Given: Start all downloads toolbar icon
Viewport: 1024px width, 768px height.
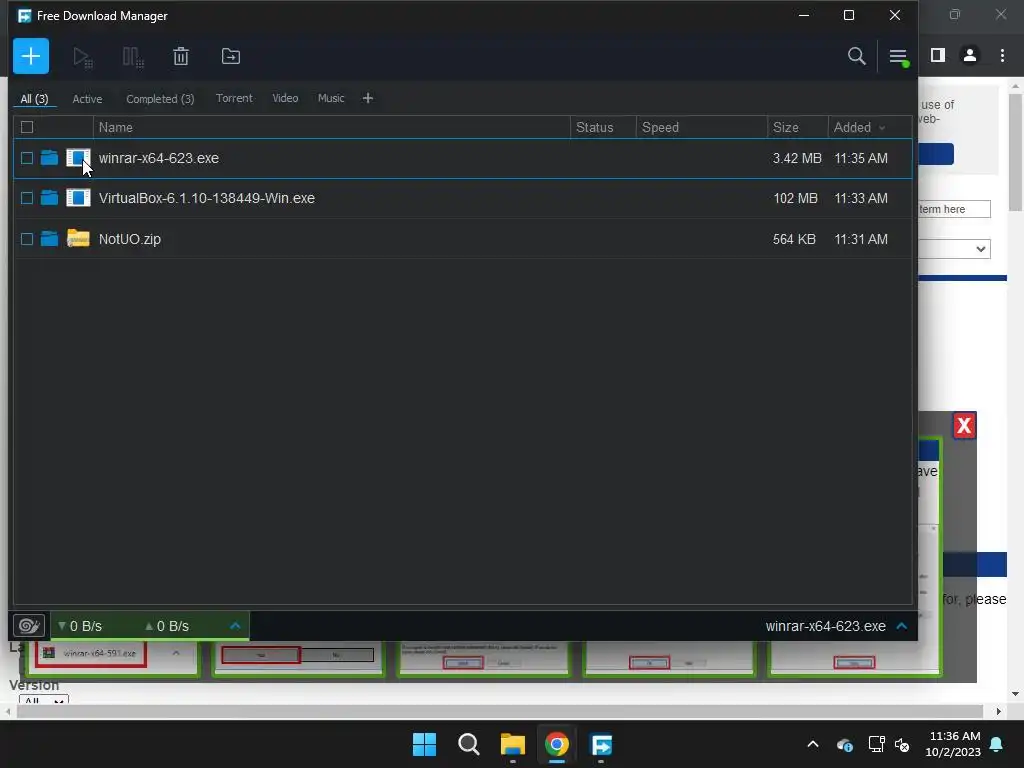Looking at the screenshot, I should 82,57.
